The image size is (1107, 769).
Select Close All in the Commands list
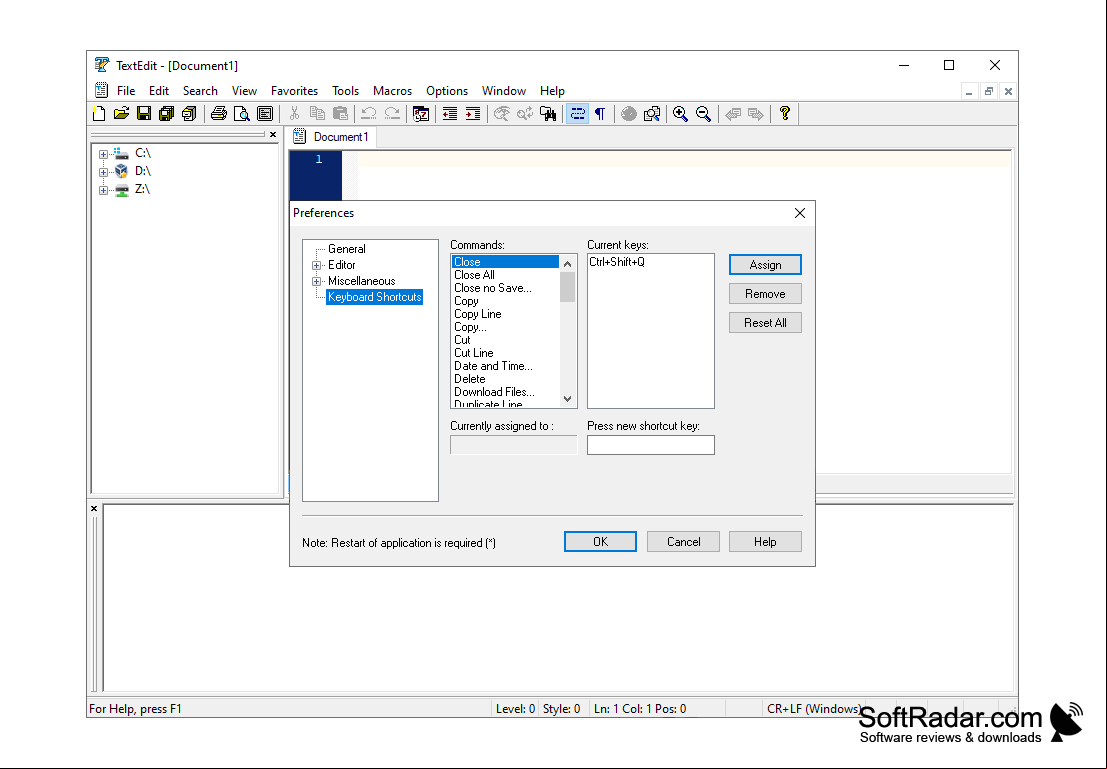point(505,275)
